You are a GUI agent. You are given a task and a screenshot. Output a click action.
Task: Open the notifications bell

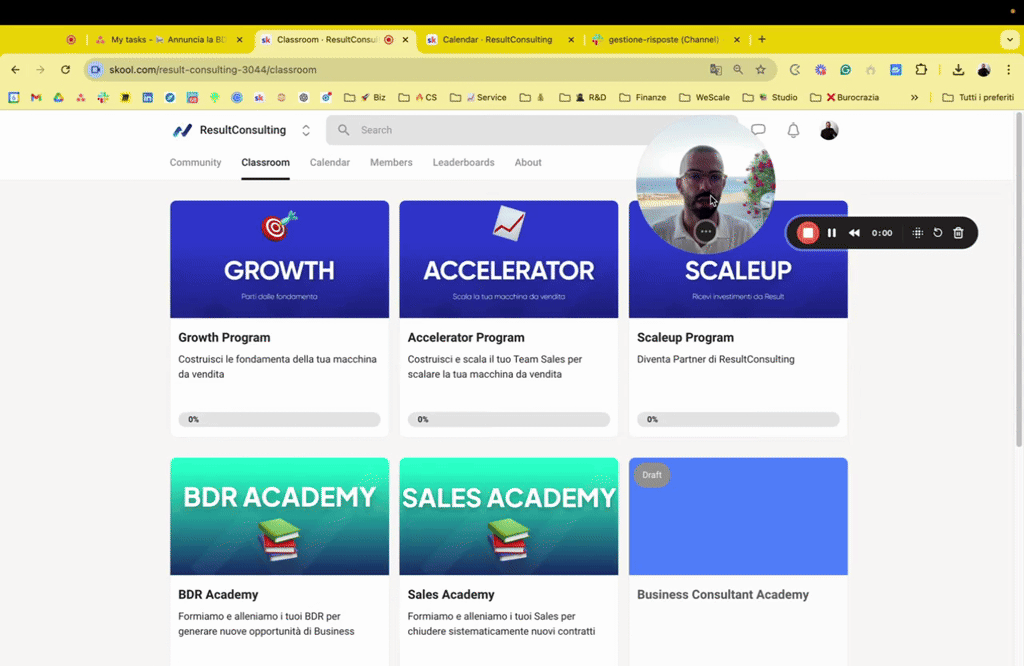click(x=793, y=129)
